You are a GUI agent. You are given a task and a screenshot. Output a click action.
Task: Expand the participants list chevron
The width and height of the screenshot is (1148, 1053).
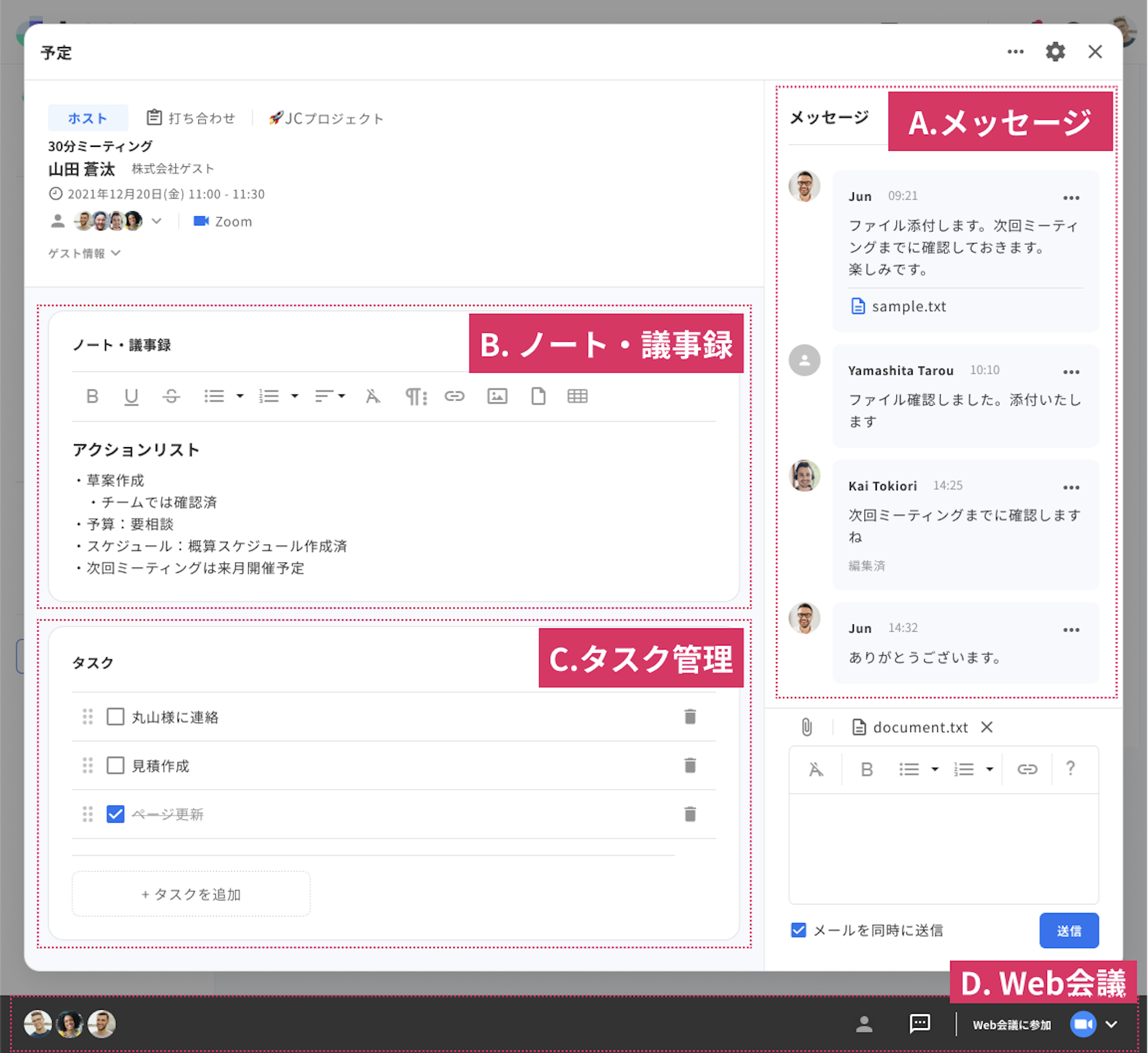point(157,221)
